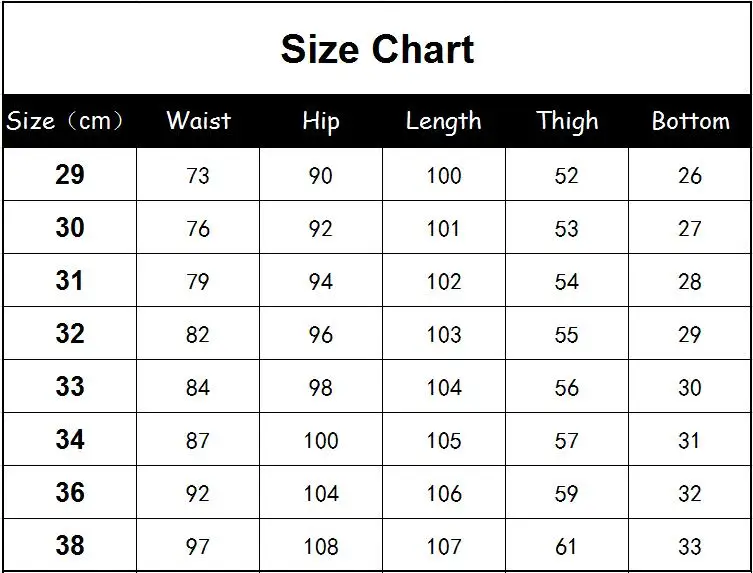Image resolution: width=753 pixels, height=573 pixels.
Task: Click size 31 row label
Action: (69, 280)
